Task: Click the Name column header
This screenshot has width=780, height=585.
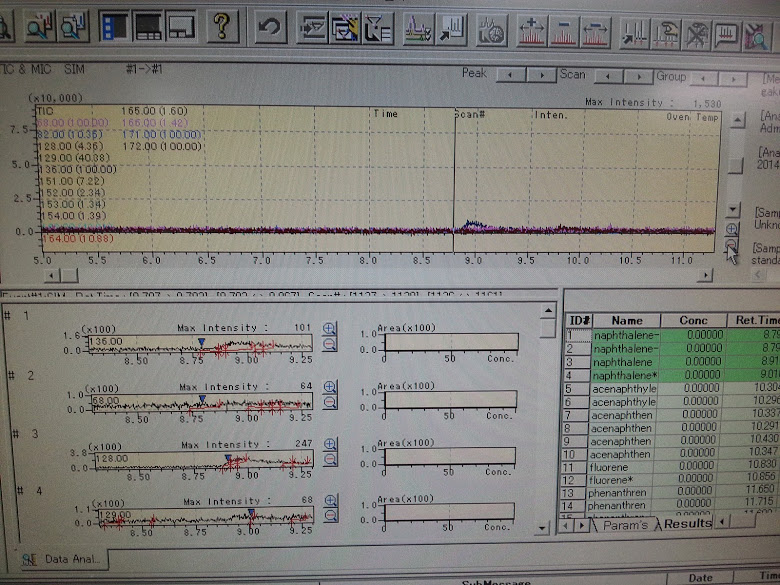Action: click(626, 321)
